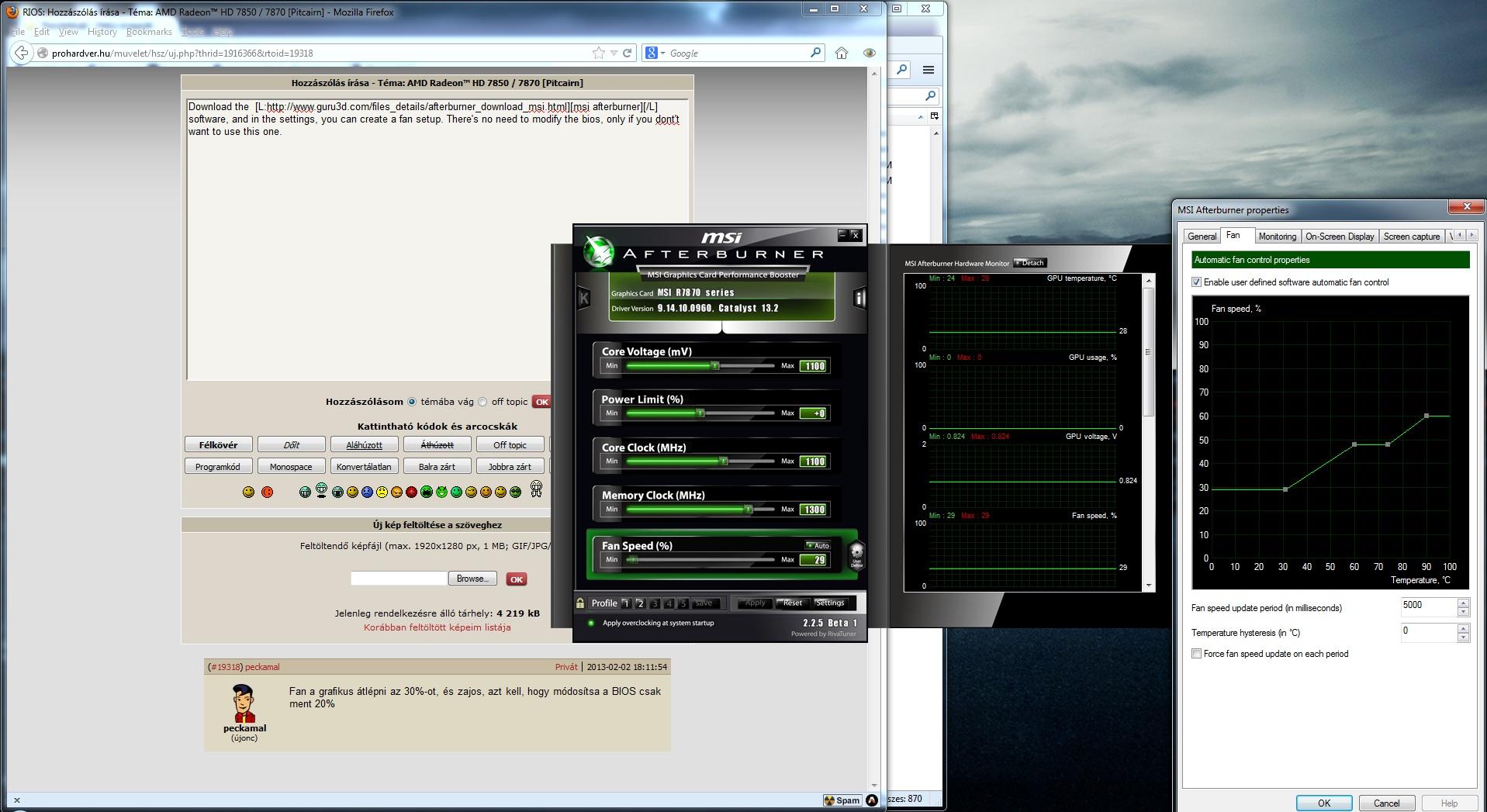Click the Firefox reload button
Image resolution: width=1487 pixels, height=812 pixels.
point(628,53)
